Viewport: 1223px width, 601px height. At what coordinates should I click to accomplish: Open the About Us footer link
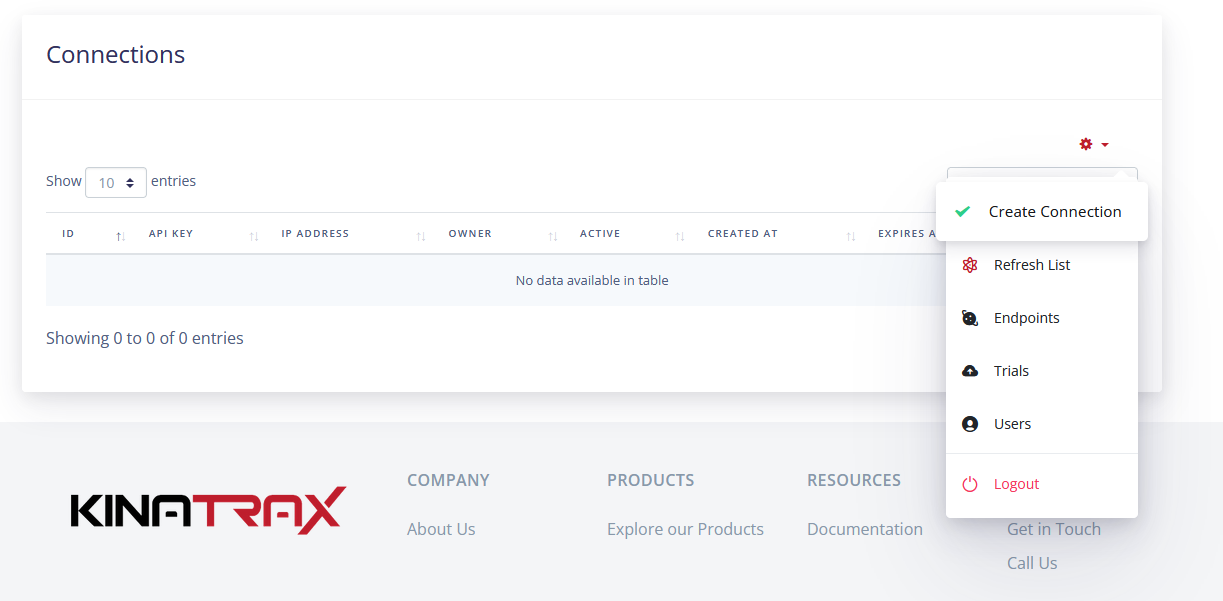(x=441, y=529)
